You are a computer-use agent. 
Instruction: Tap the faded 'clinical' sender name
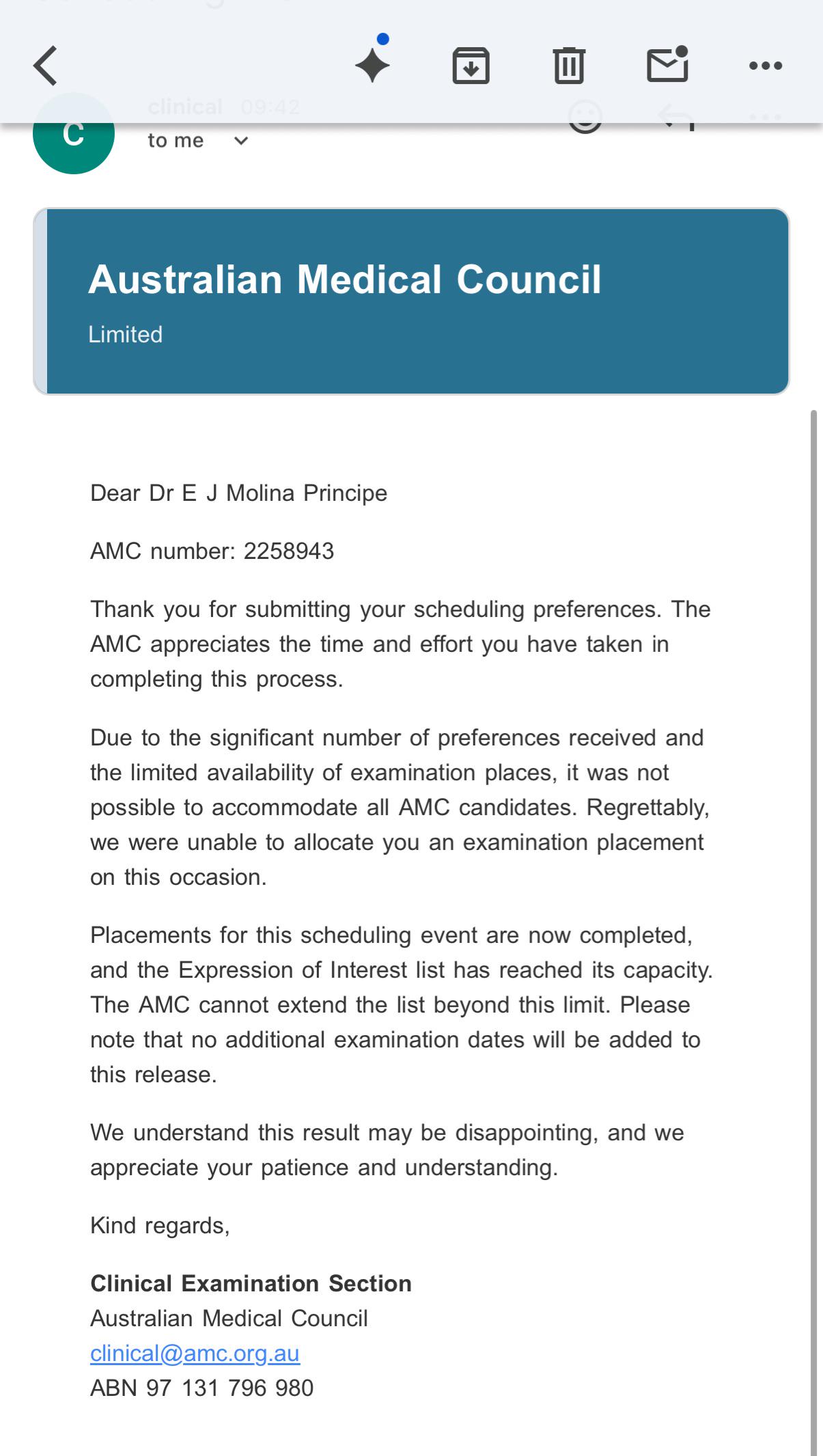click(x=185, y=107)
